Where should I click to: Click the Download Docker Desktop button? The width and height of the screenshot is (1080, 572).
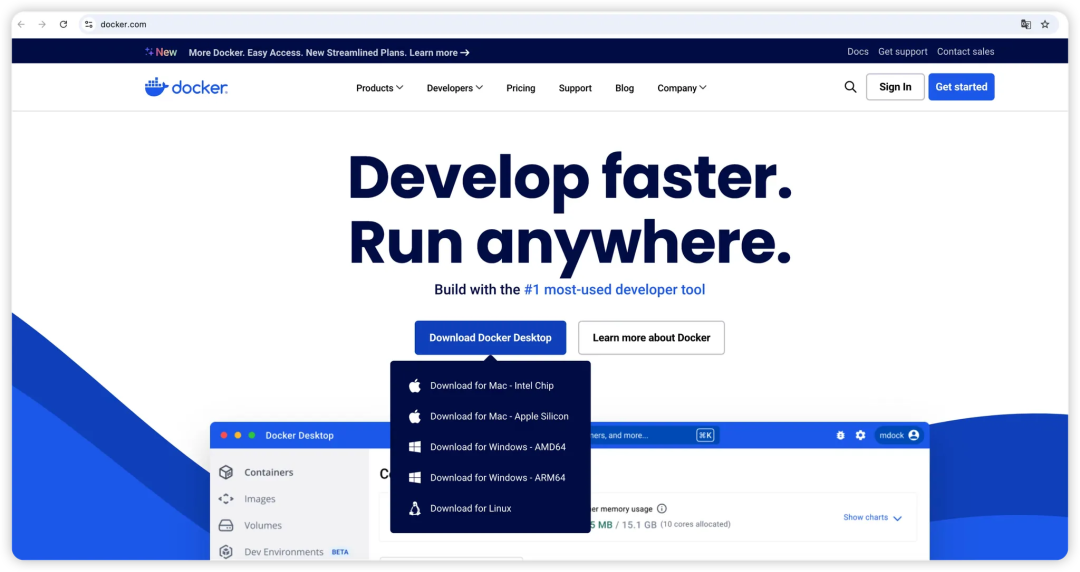click(490, 338)
